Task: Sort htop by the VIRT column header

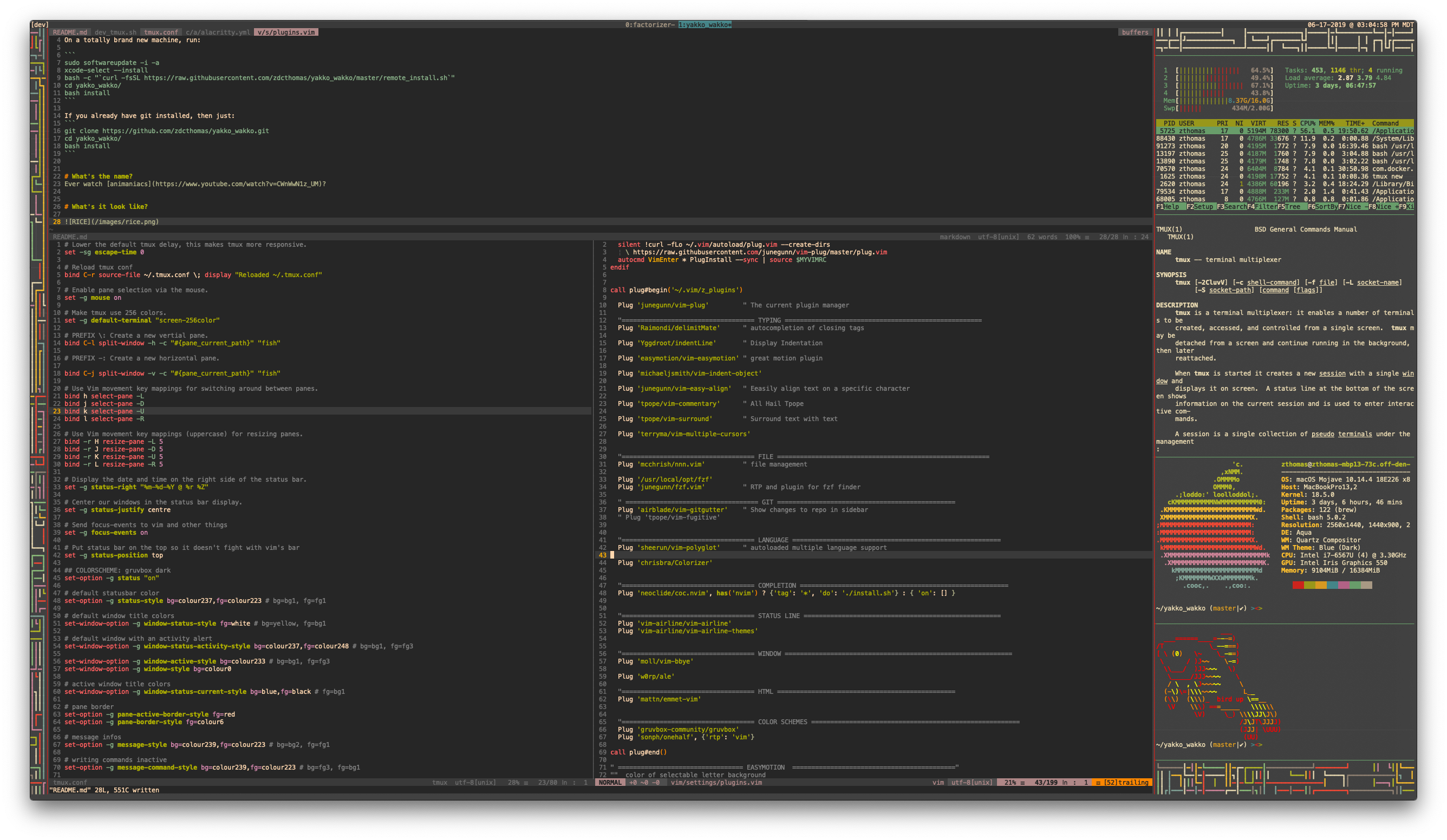Action: (x=1258, y=123)
